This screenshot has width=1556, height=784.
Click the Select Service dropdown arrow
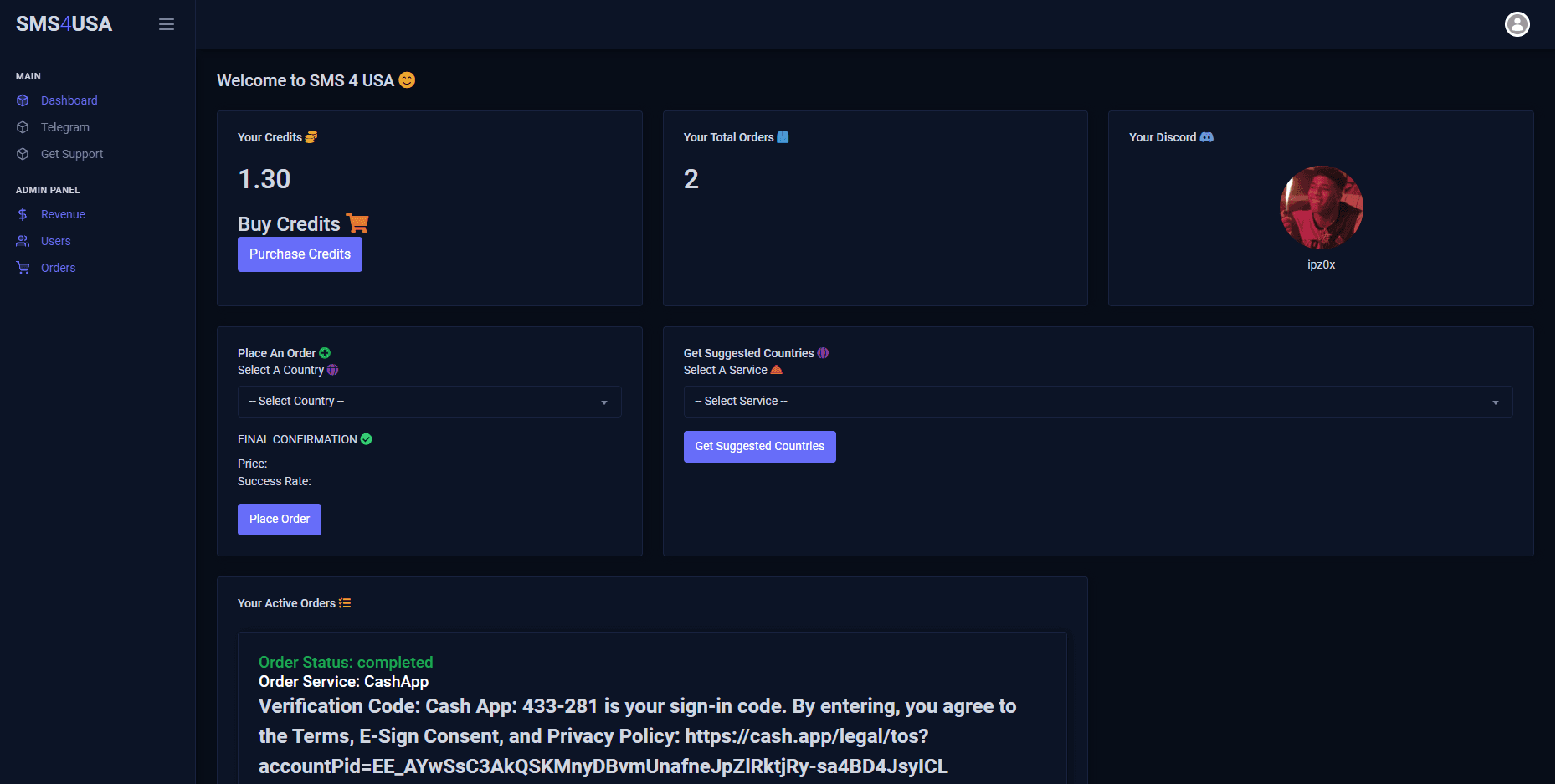click(x=1495, y=402)
